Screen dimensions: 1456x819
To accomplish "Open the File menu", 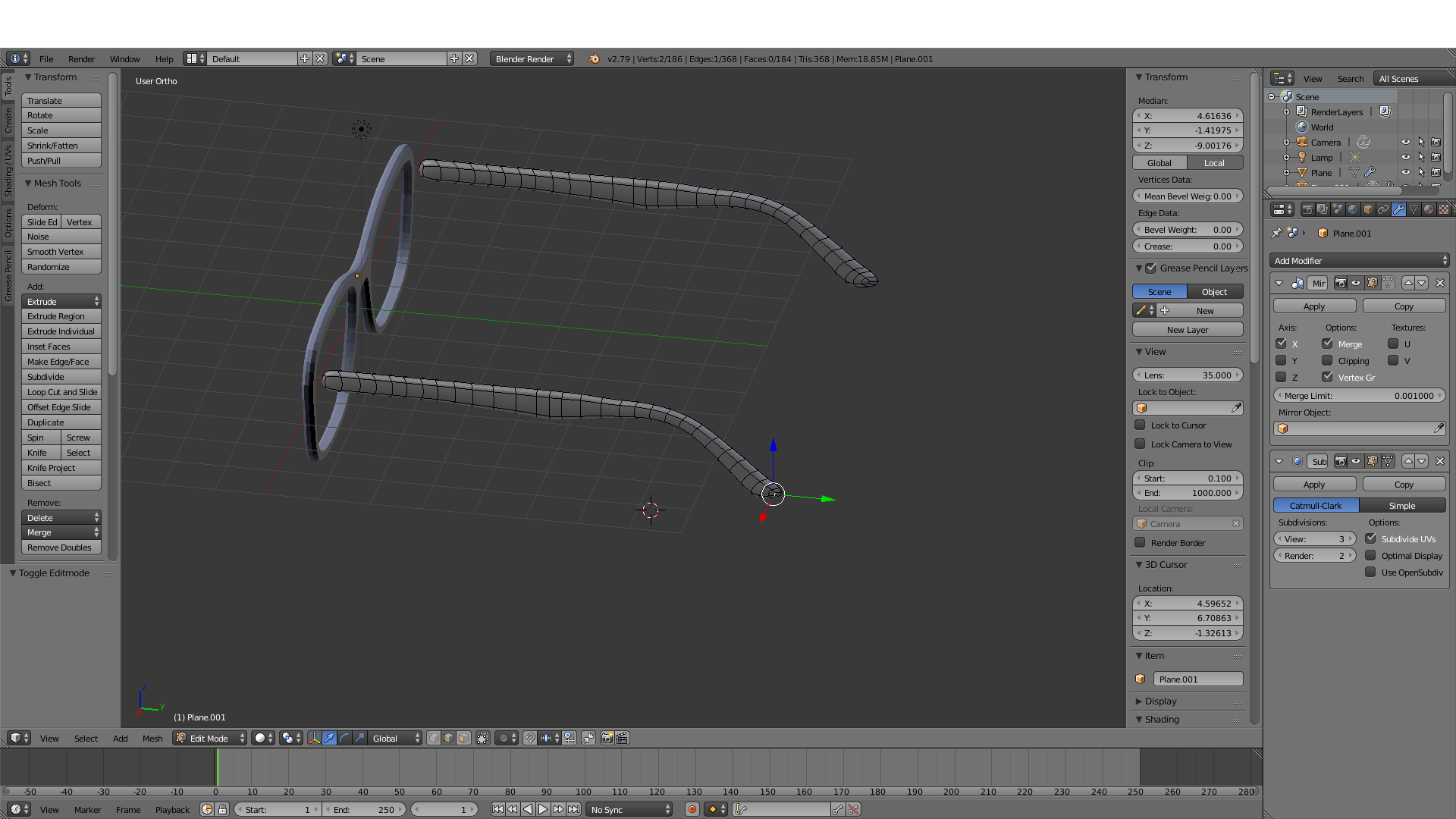I will tap(46, 58).
